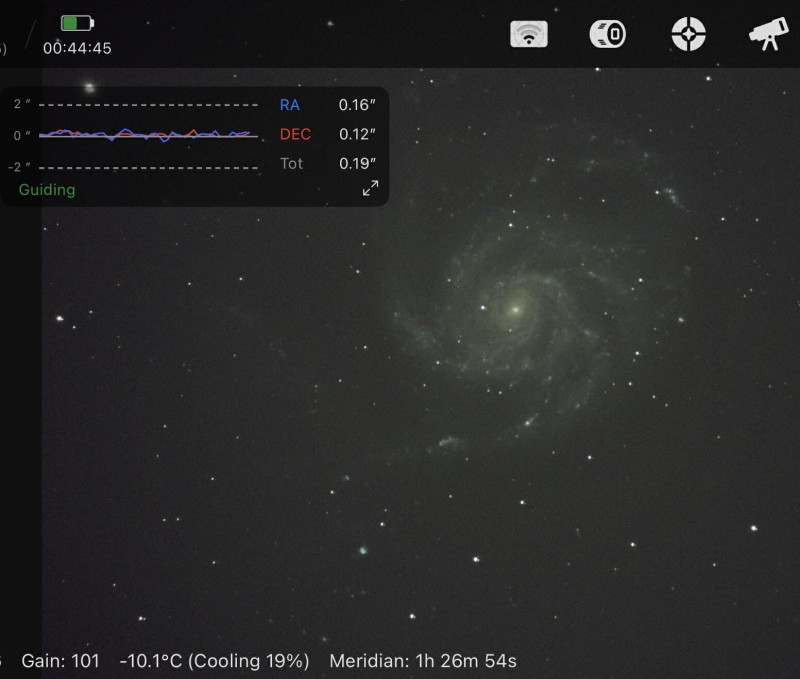Click the 0" axis label on graph
Screen dimensions: 800x679
coord(22,135)
